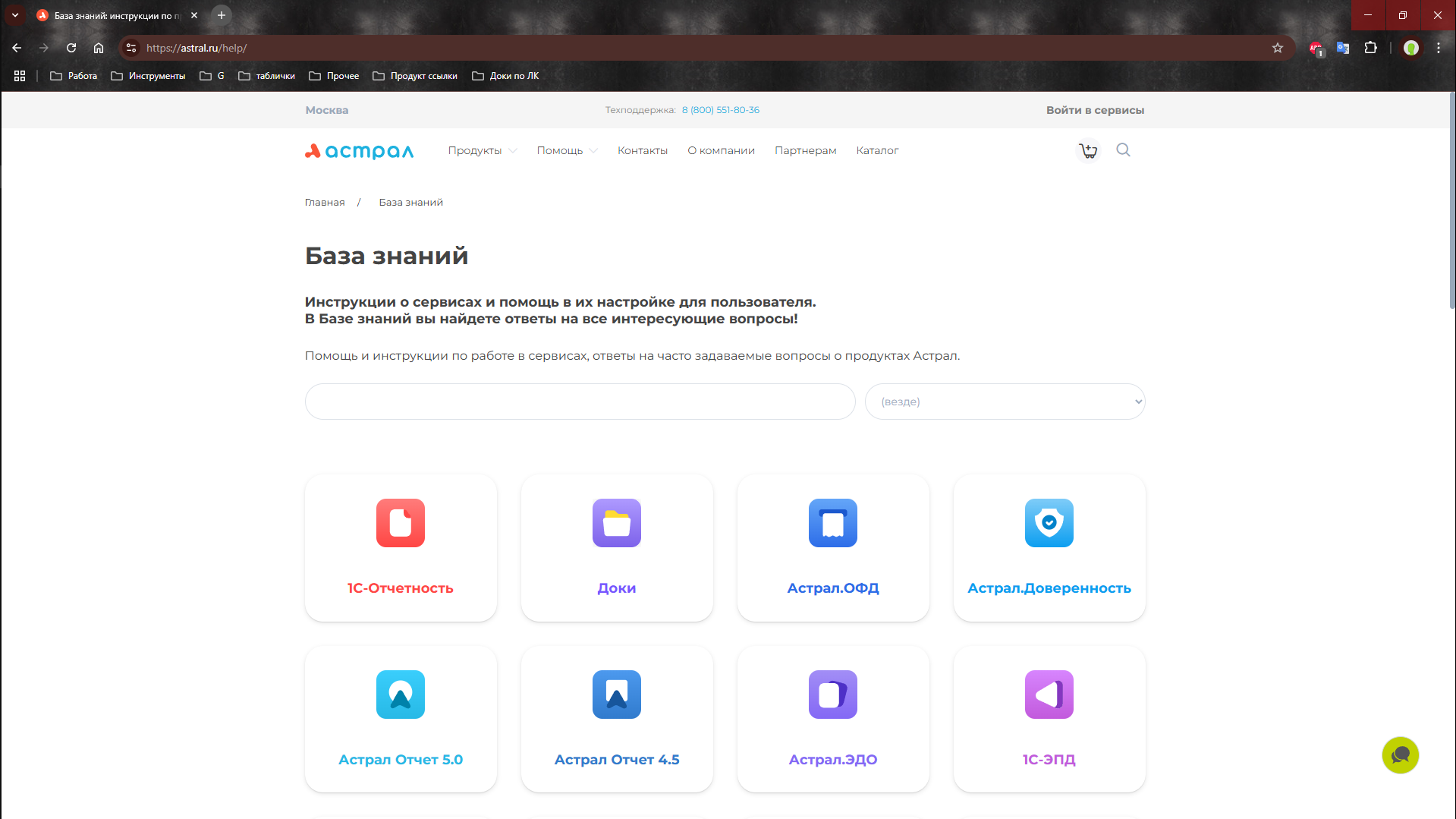Open the browser Extensions puzzle icon
The width and height of the screenshot is (1456, 819).
pos(1370,48)
